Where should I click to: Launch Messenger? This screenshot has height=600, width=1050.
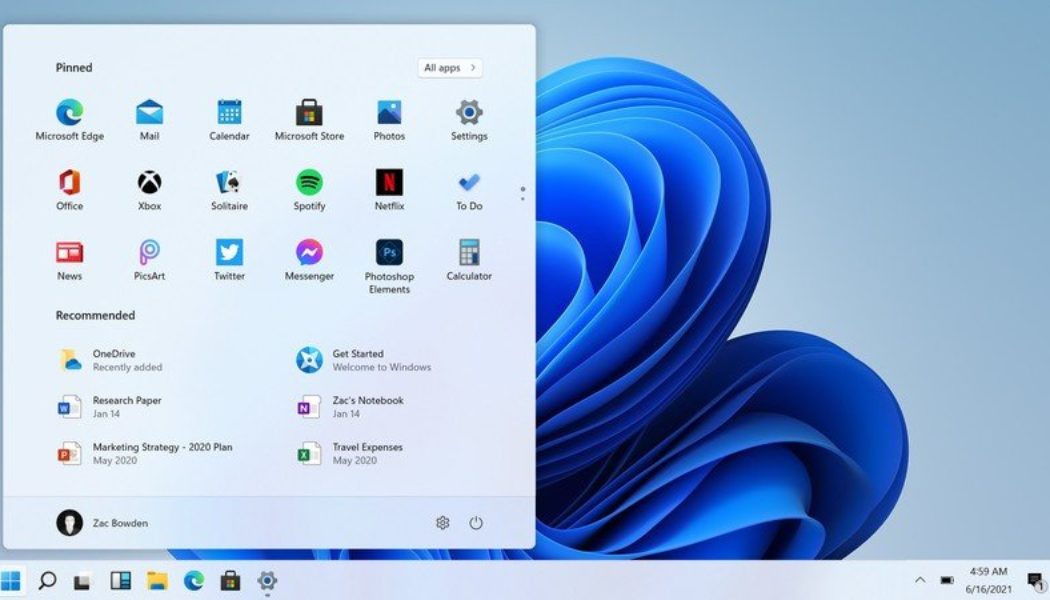click(x=309, y=253)
